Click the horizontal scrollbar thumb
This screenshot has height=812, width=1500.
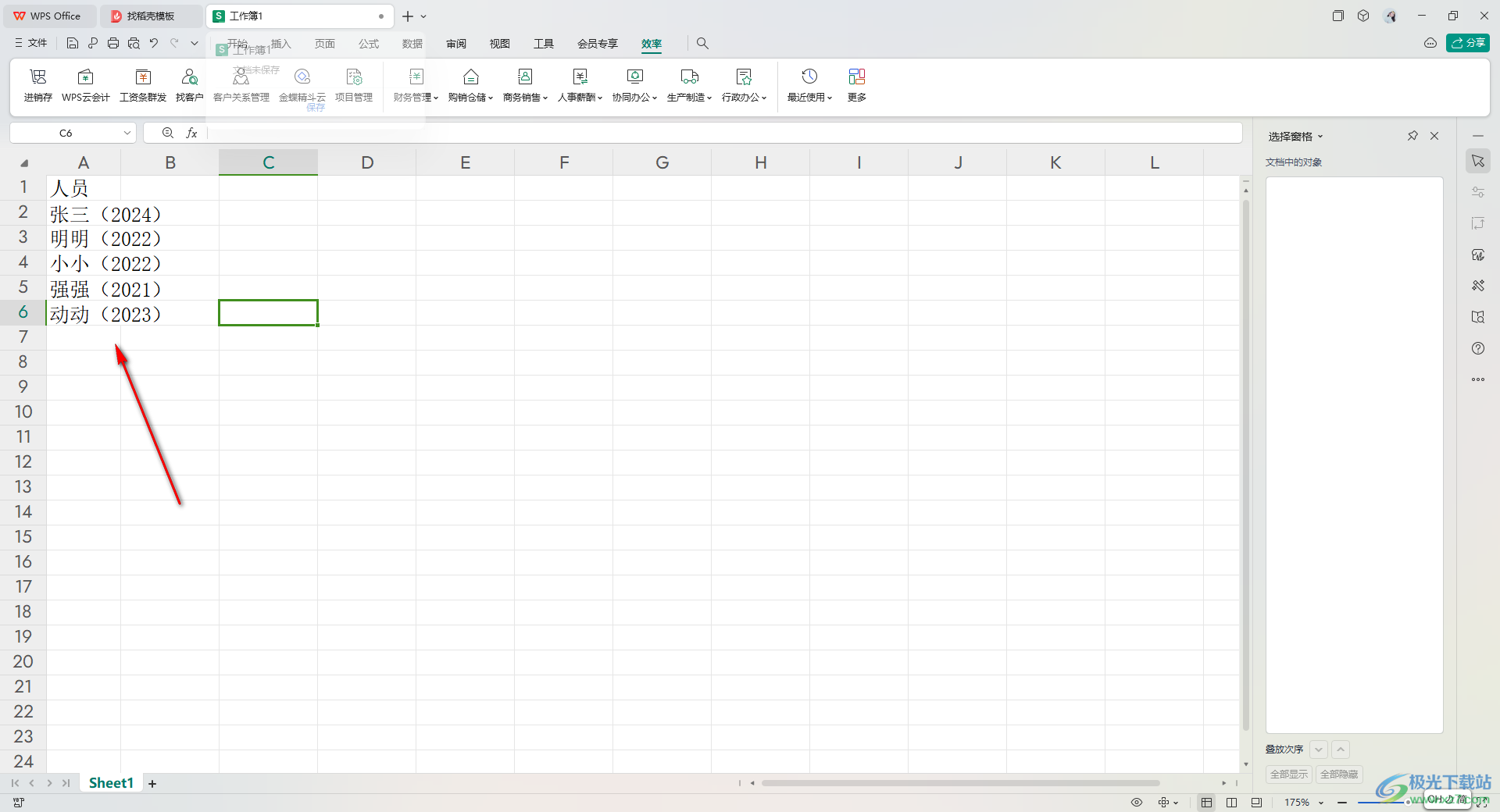(x=960, y=783)
